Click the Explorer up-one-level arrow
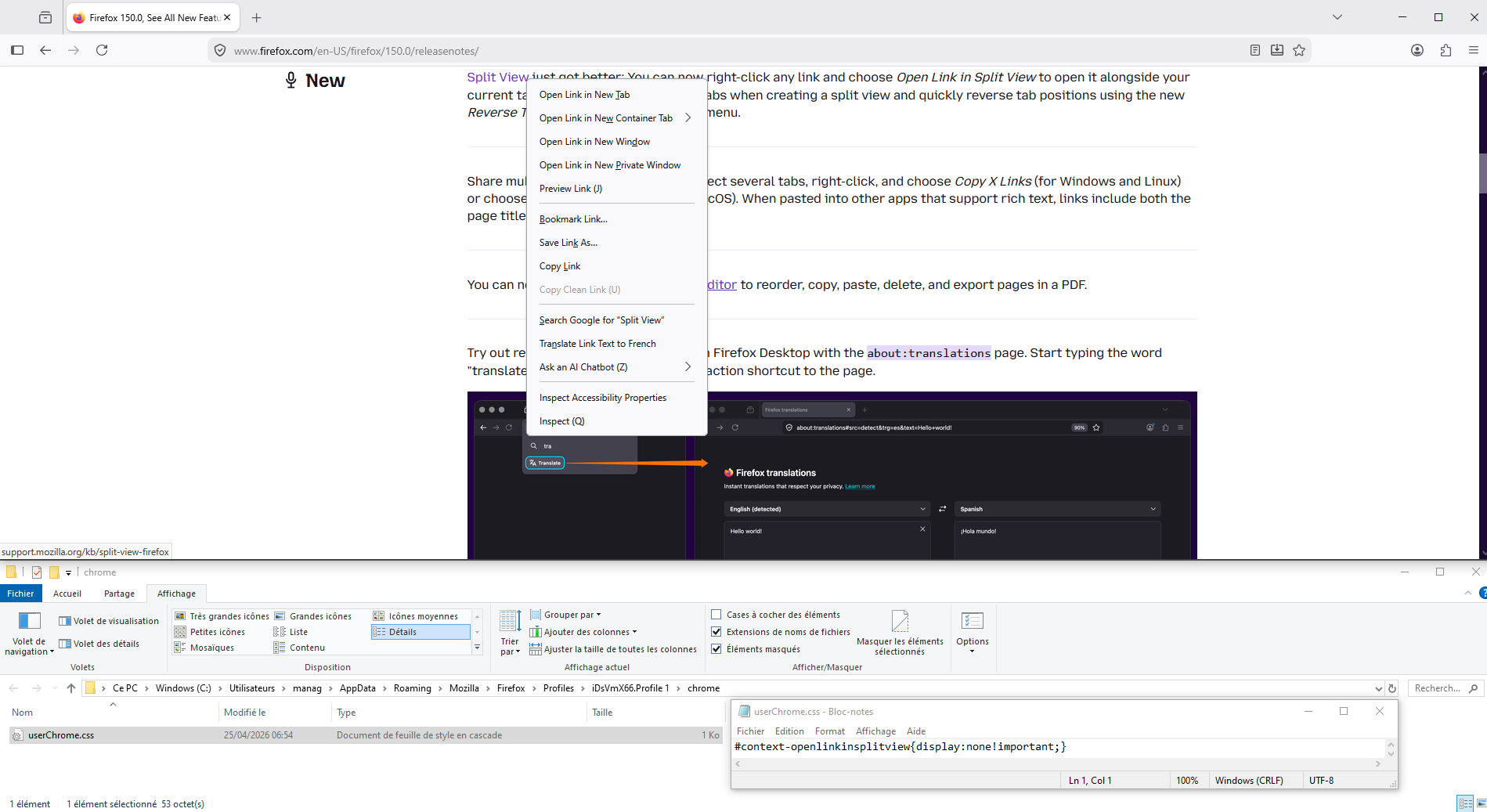This screenshot has height=812, width=1487. pos(71,688)
